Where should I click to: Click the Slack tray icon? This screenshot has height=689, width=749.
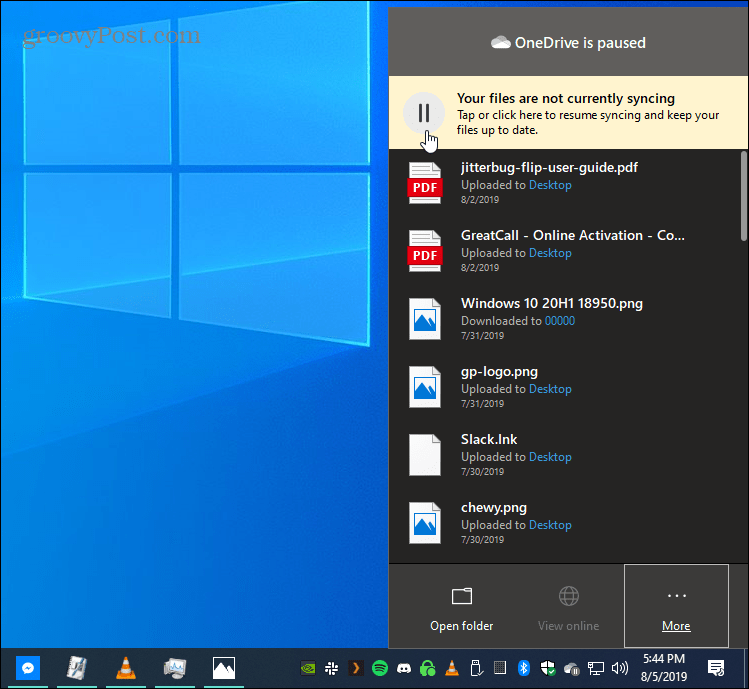pyautogui.click(x=332, y=668)
